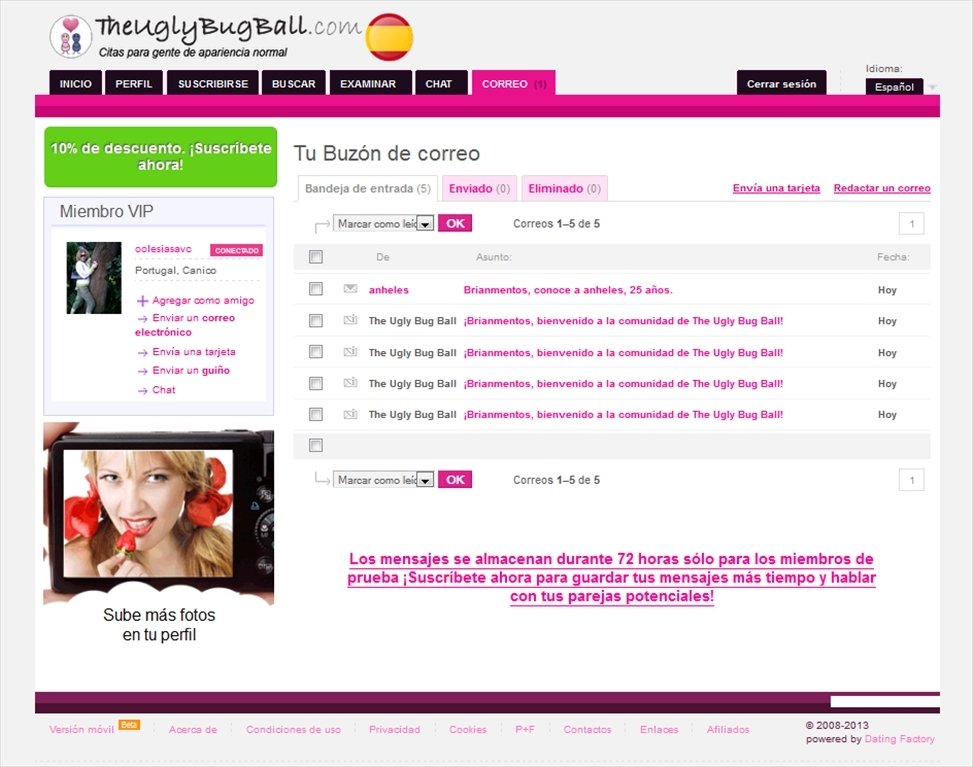The width and height of the screenshot is (973, 767).
Task: Open the Condiciones de uso footer link
Action: click(x=293, y=730)
